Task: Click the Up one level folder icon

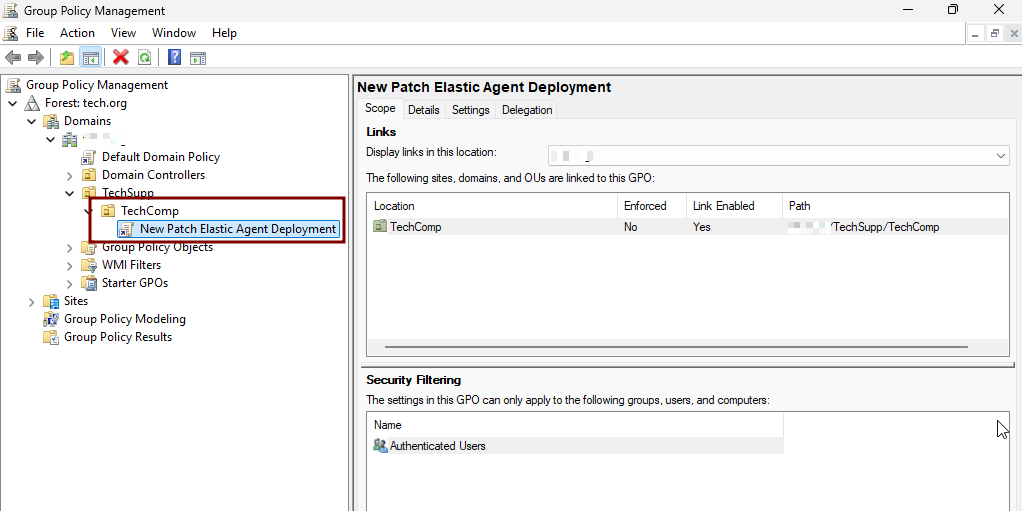Action: click(x=67, y=58)
